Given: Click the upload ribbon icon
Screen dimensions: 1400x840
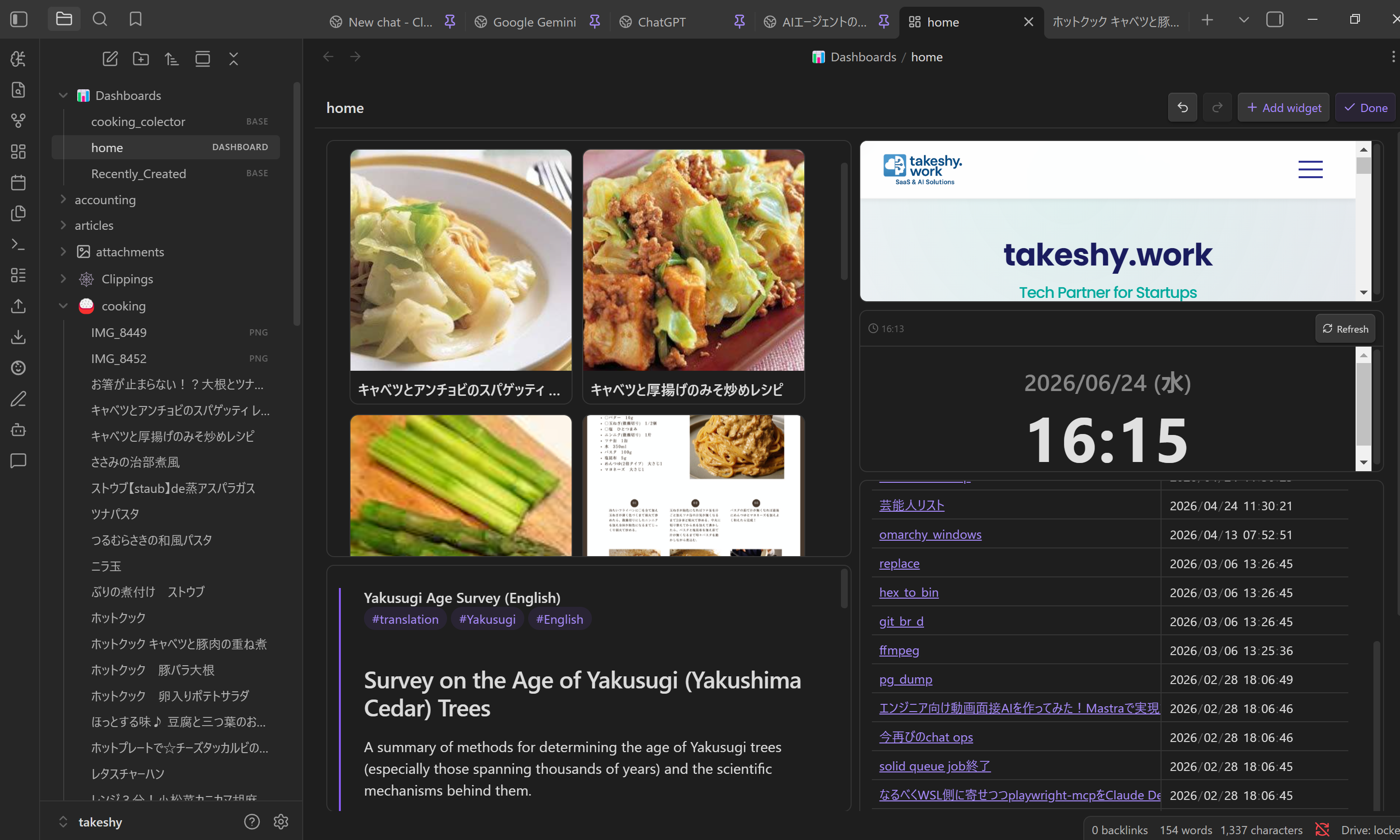Looking at the screenshot, I should tap(19, 306).
